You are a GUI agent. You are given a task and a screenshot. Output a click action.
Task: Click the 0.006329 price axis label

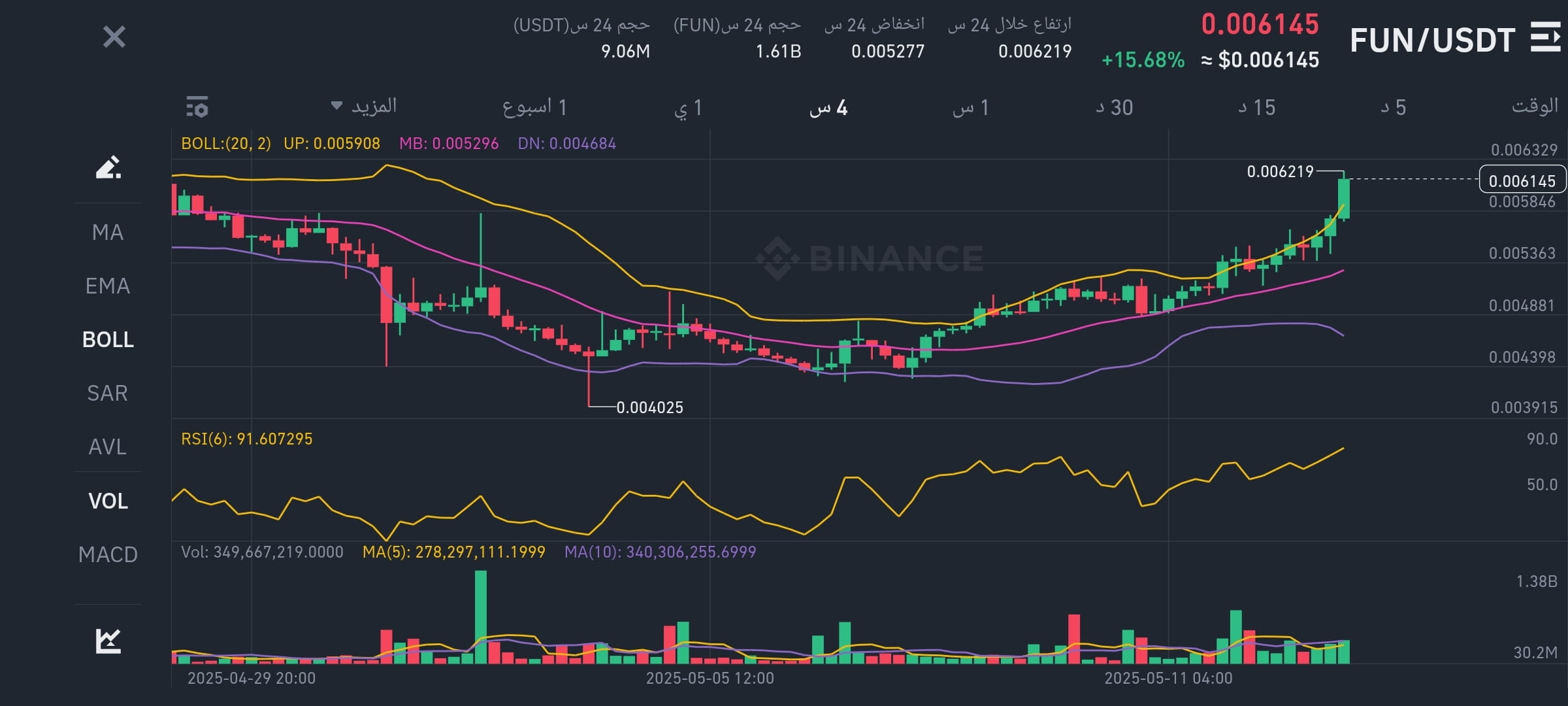click(1524, 150)
